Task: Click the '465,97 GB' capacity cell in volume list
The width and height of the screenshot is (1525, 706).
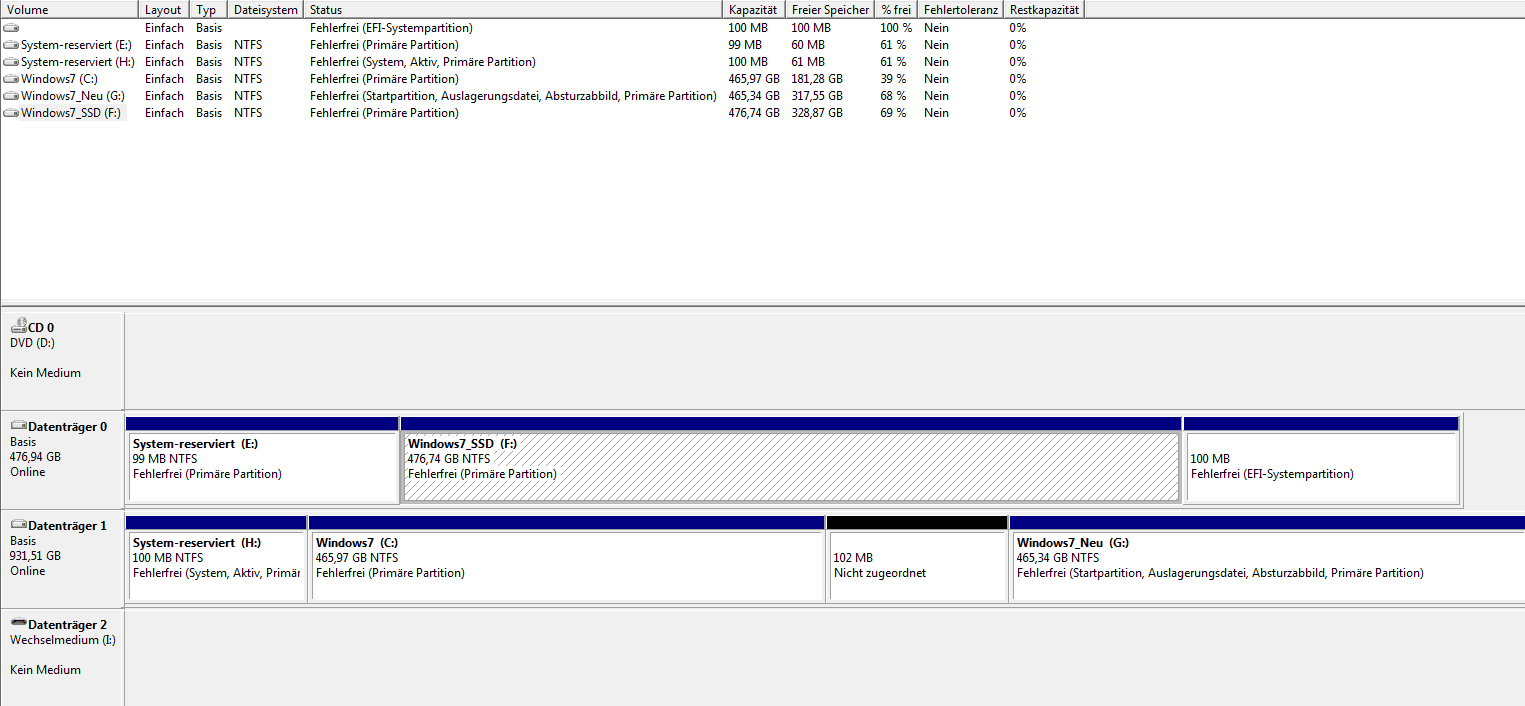Action: 754,79
